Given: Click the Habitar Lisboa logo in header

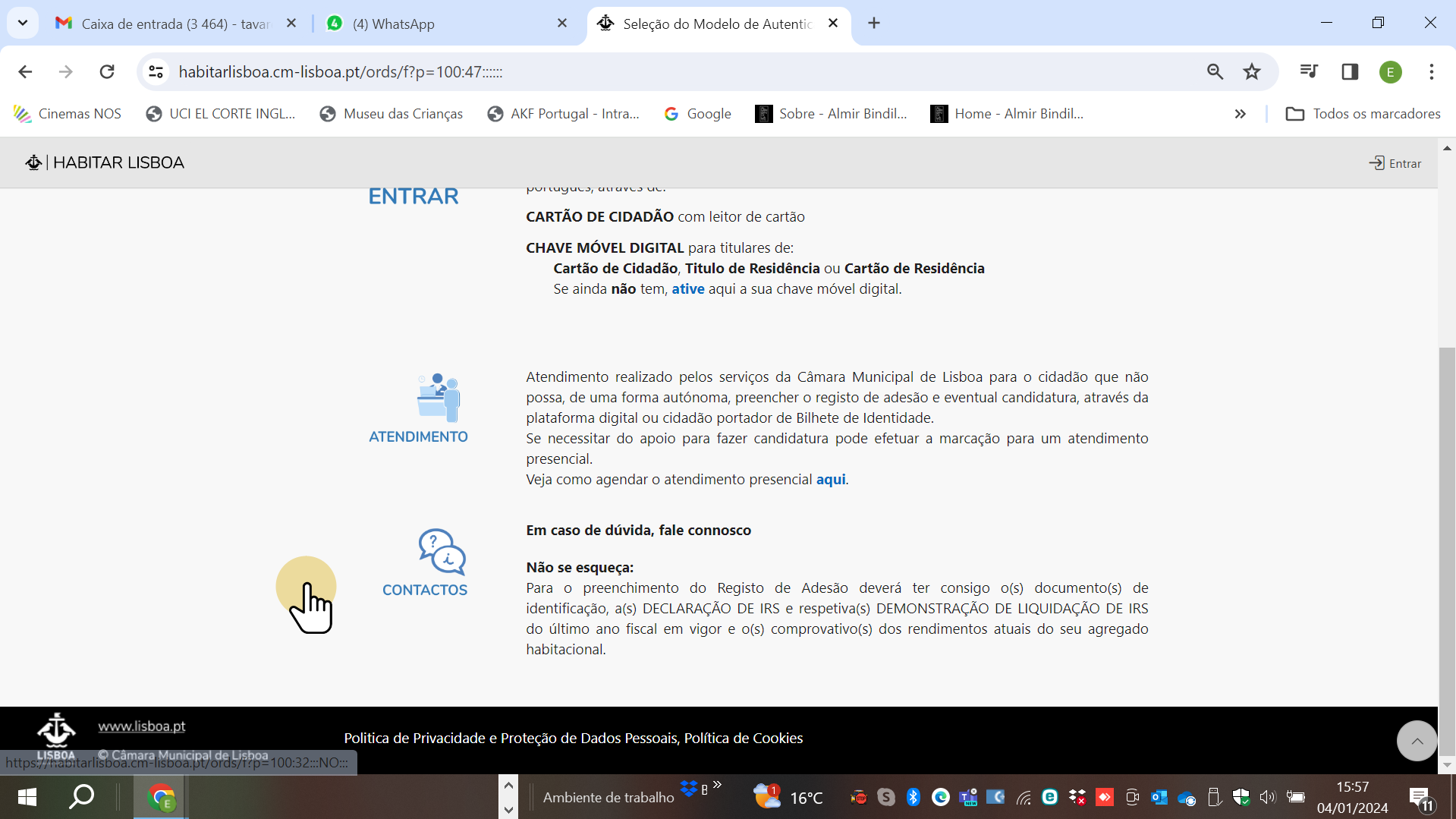Looking at the screenshot, I should coord(106,162).
